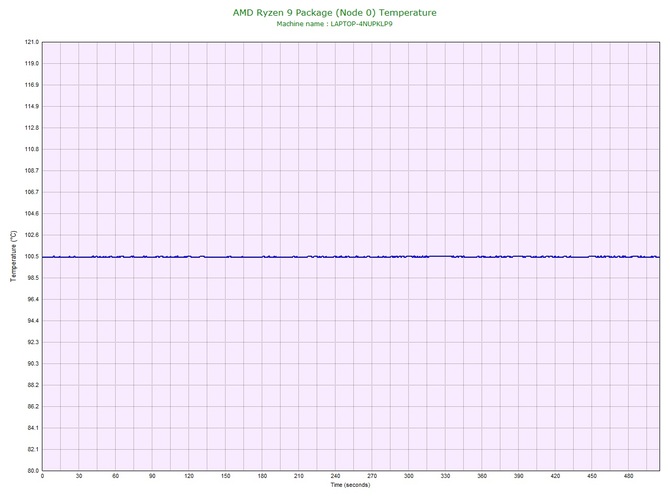The image size is (670, 502).
Task: Click the 390 seconds x-axis label
Action: (518, 476)
